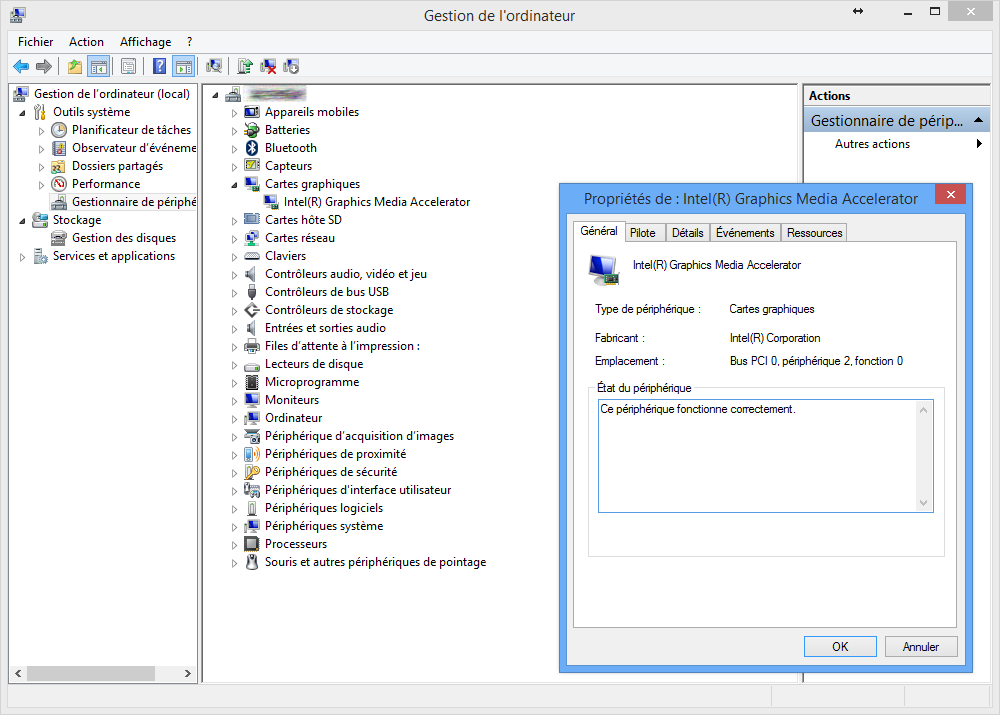Click the Annuler button

(x=920, y=647)
